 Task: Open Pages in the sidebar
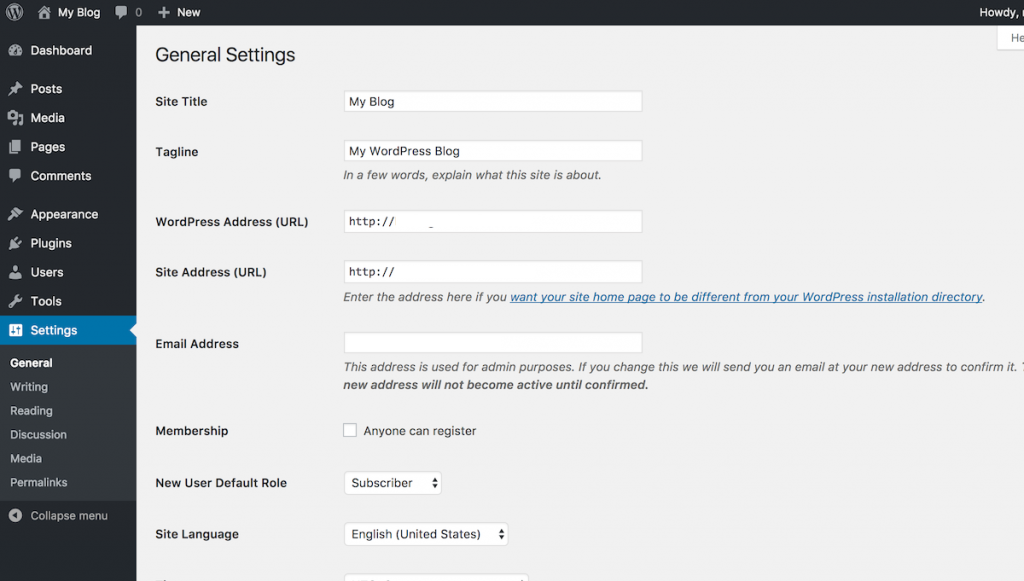coord(68,147)
